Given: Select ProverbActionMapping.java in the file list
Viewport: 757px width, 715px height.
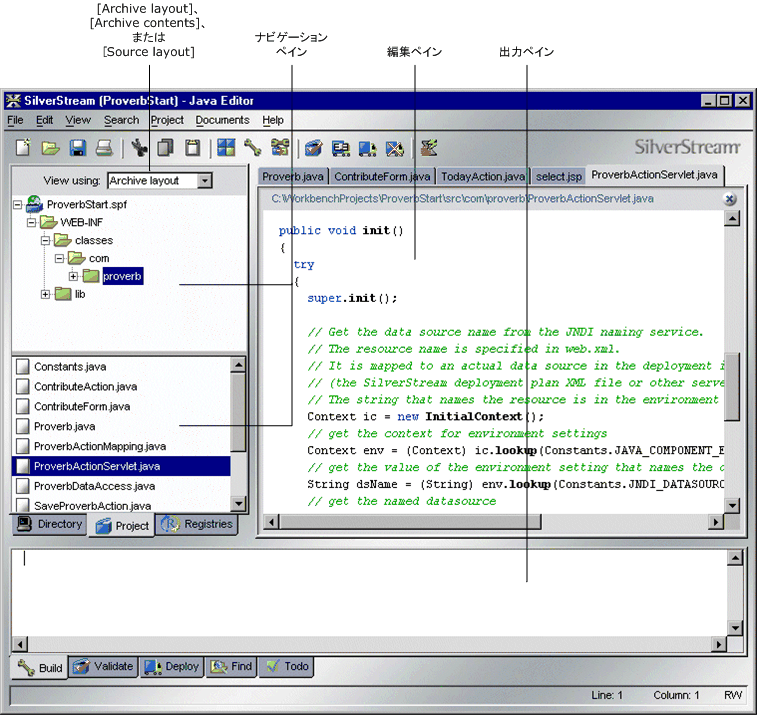Looking at the screenshot, I should coord(100,446).
